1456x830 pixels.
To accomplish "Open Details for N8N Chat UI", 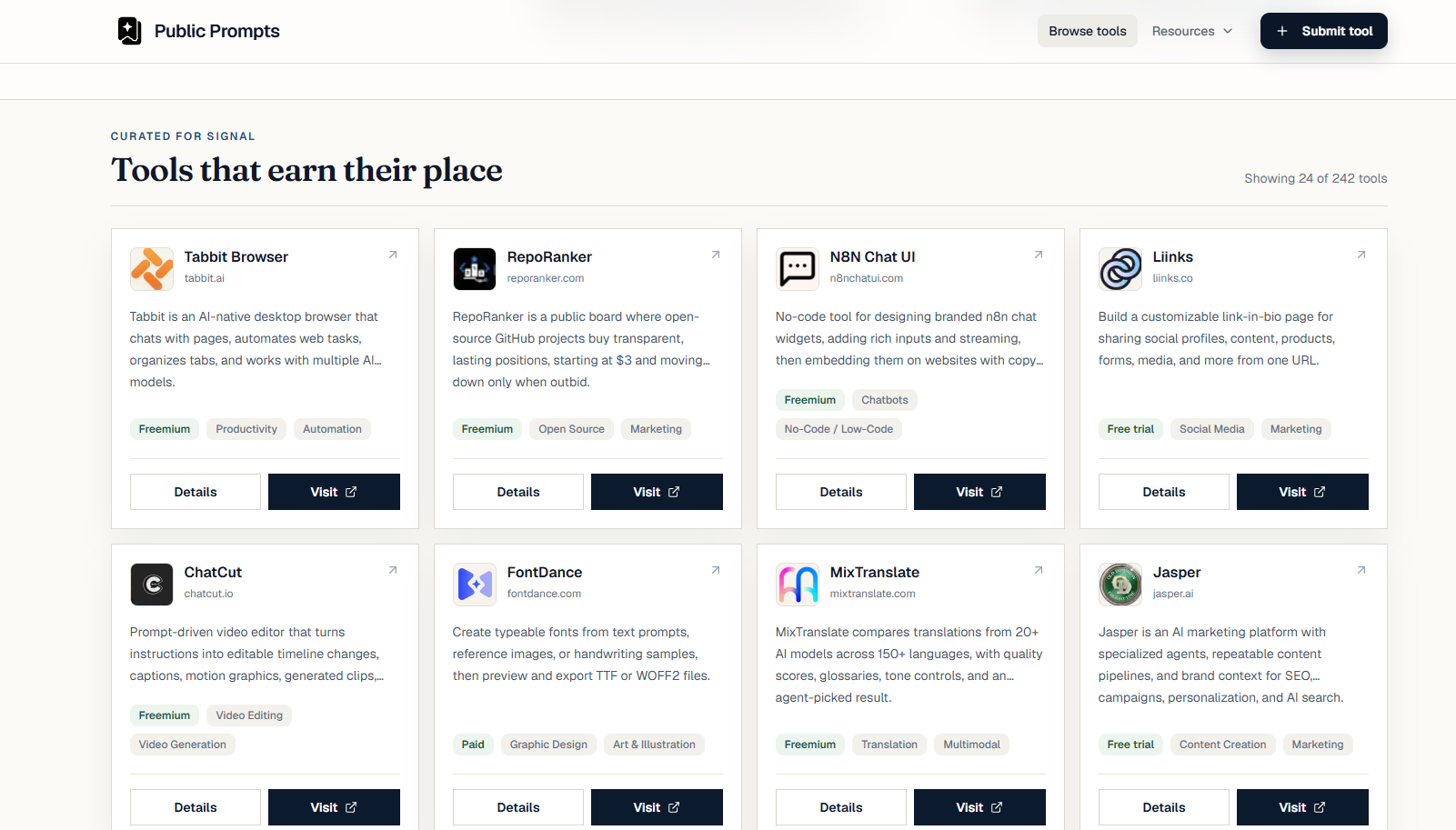I will 841,492.
